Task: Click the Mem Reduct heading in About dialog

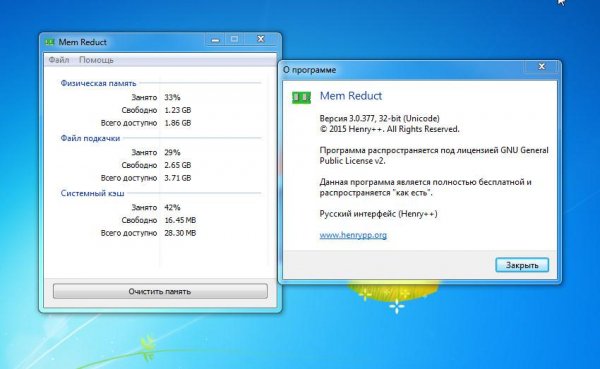Action: click(351, 96)
